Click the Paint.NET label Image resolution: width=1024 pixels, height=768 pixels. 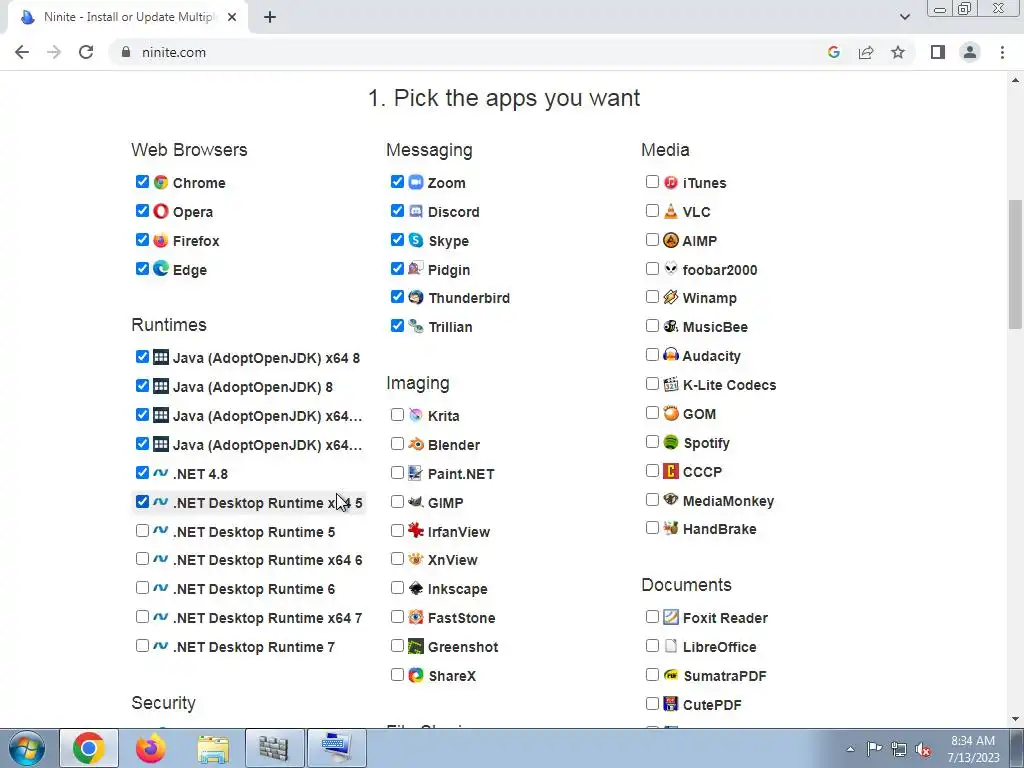461,473
